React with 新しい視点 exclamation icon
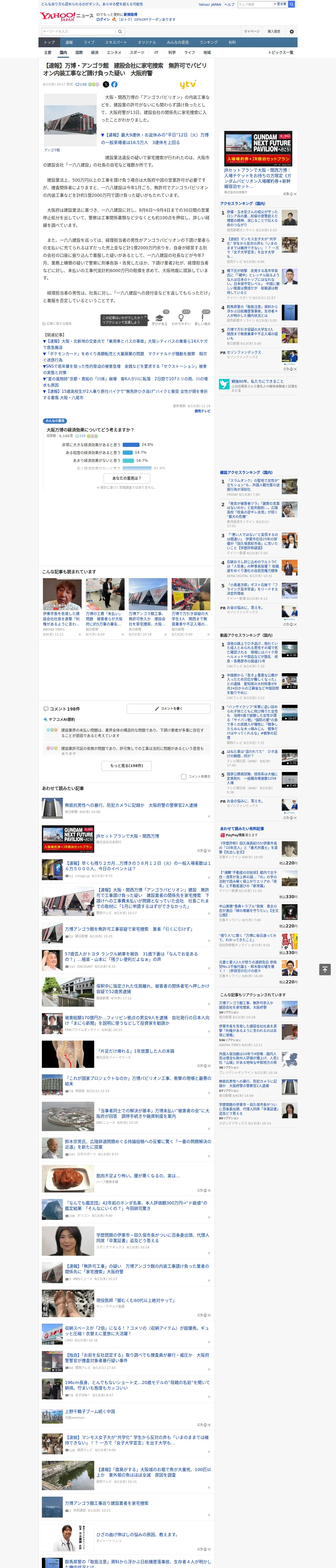The height and width of the screenshot is (1568, 336). click(203, 317)
